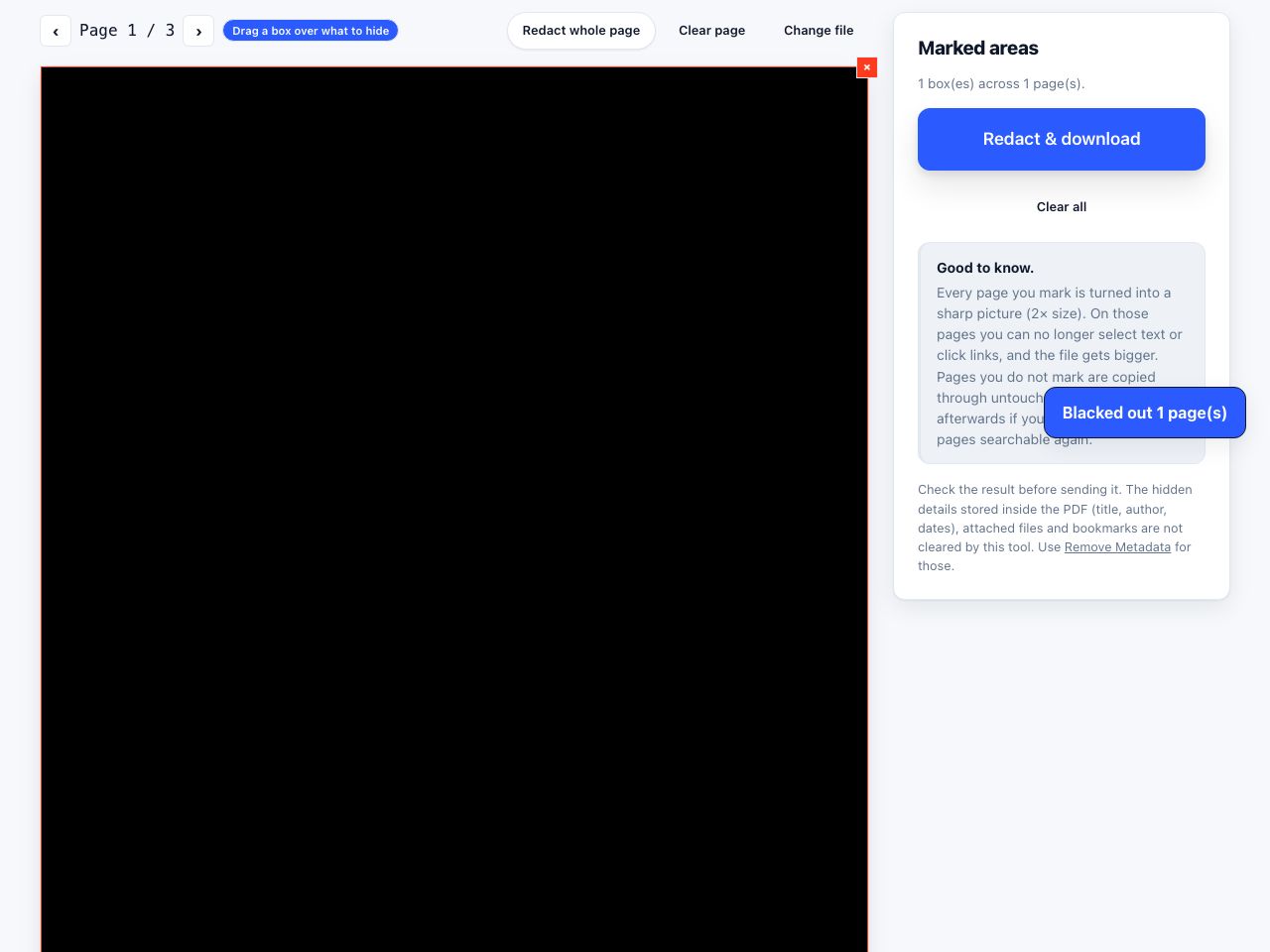Viewport: 1270px width, 952px height.
Task: Dismiss the 'Blacked out 1 page(s)' toast
Action: pyautogui.click(x=1145, y=413)
